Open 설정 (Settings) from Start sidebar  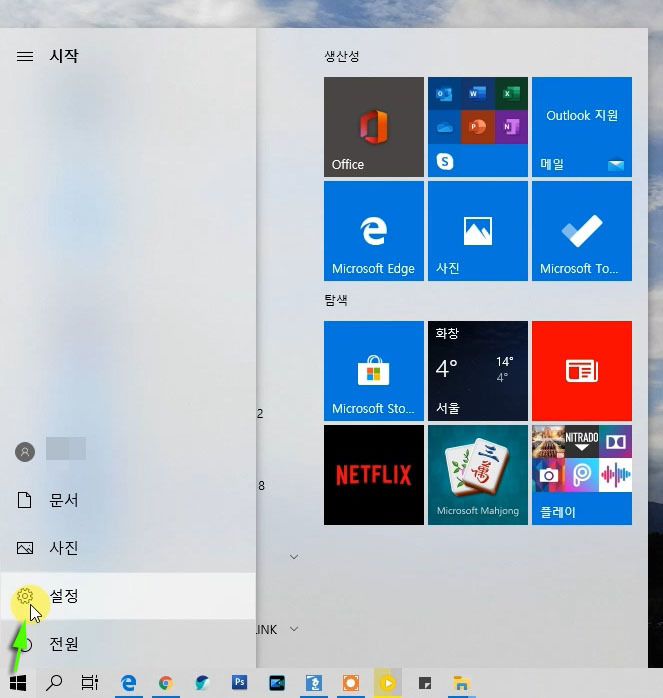128,596
